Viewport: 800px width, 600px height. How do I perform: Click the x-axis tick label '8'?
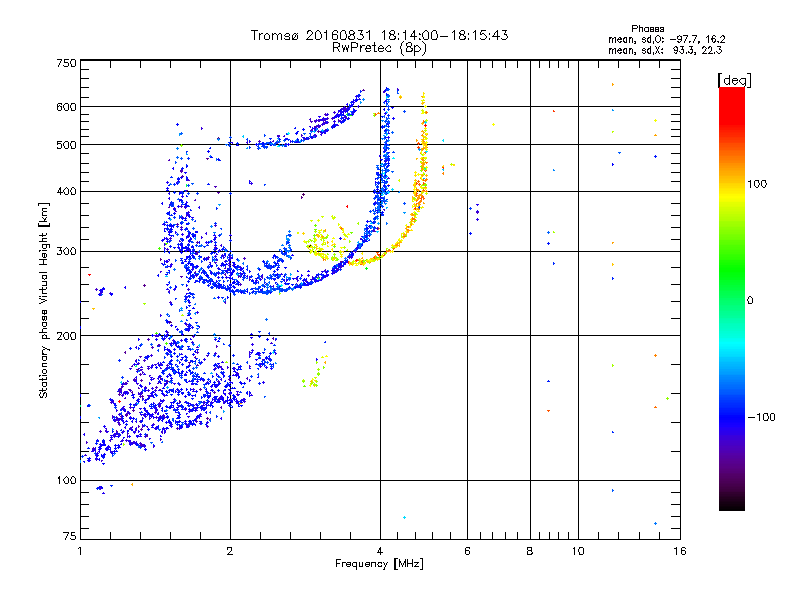point(530,551)
